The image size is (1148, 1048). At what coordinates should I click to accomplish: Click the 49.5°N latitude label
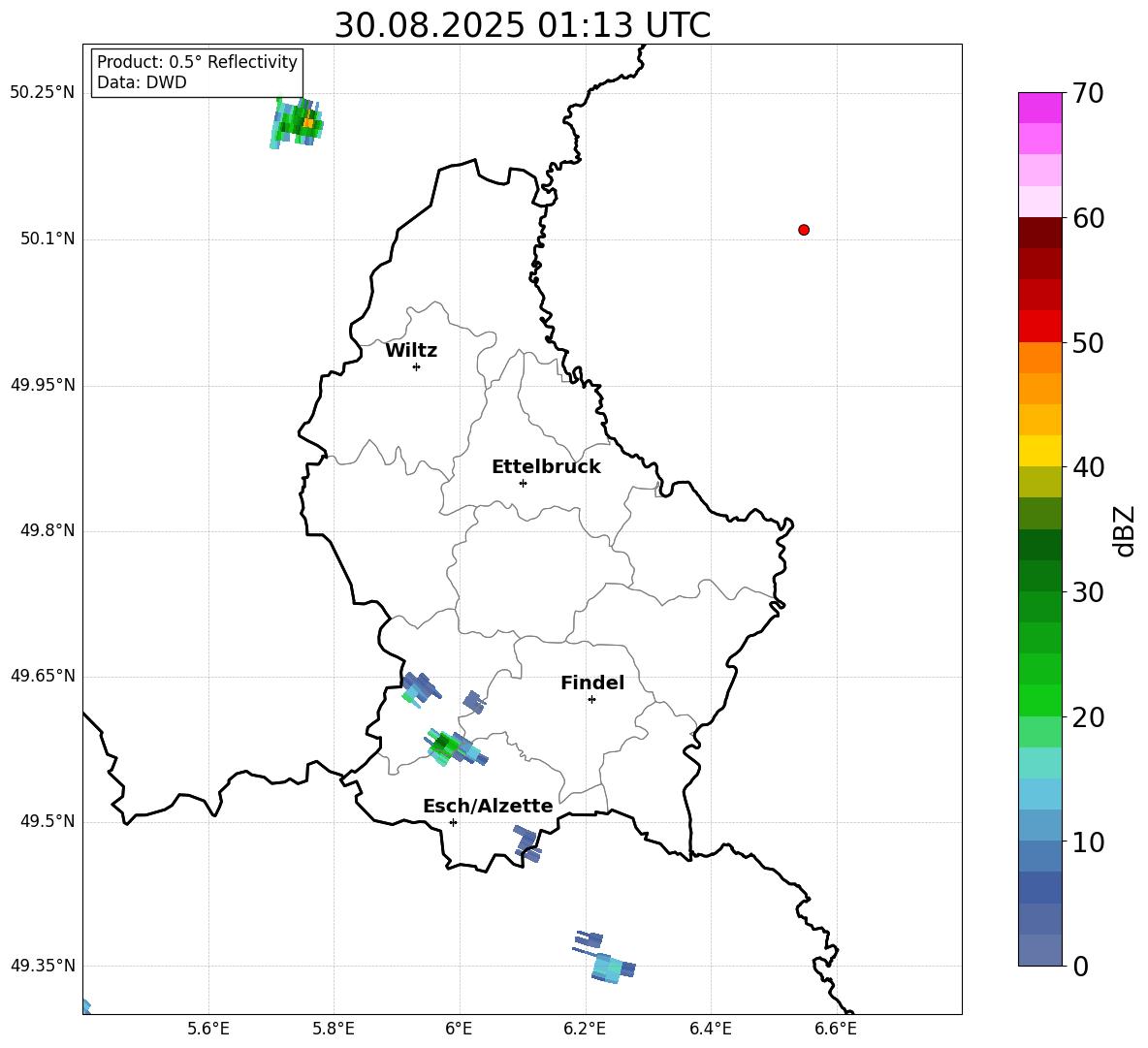click(x=48, y=821)
